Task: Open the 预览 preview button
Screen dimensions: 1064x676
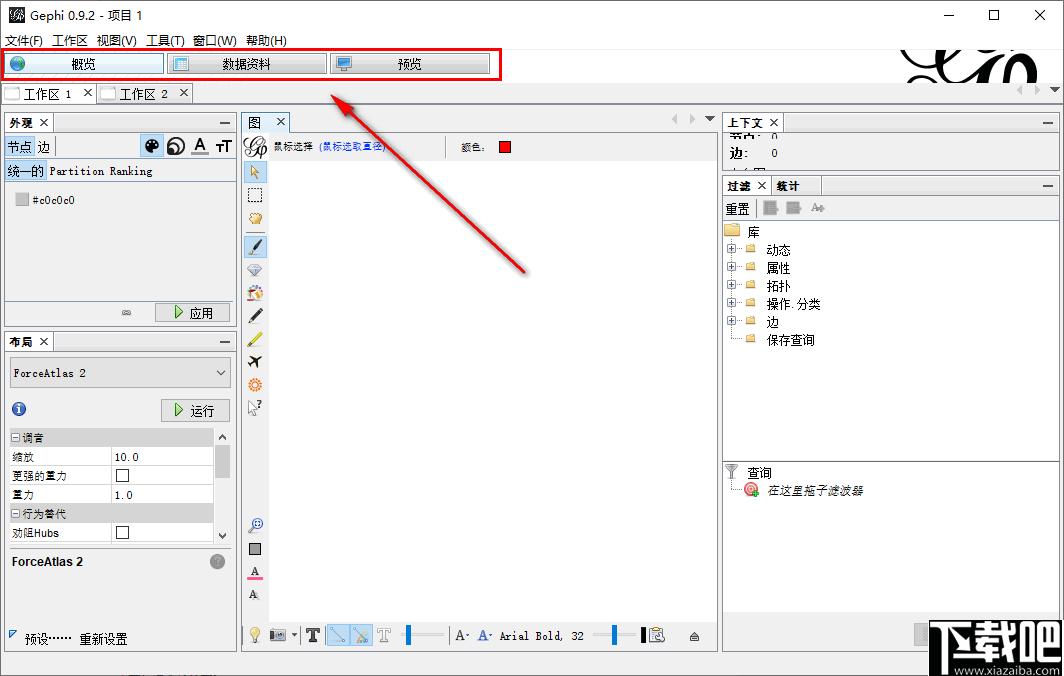Action: tap(410, 64)
